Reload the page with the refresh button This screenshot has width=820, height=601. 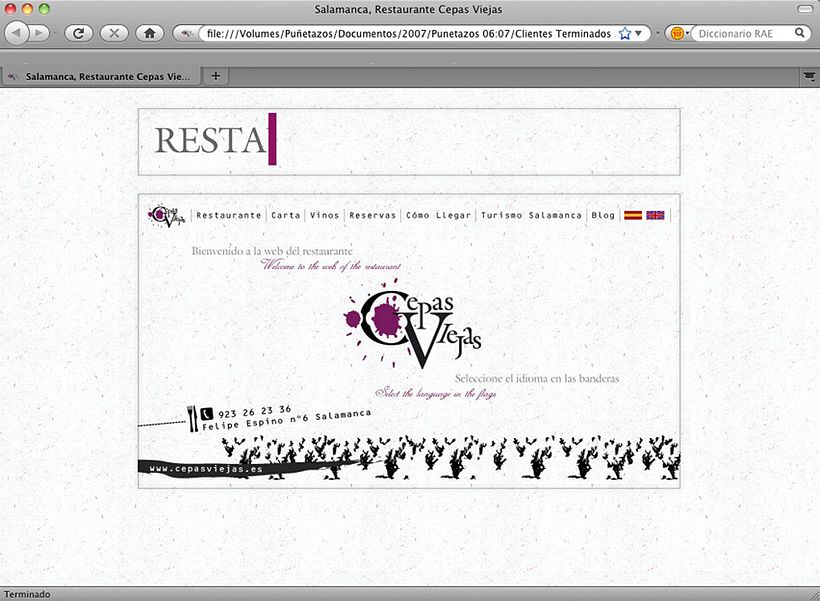coord(78,33)
